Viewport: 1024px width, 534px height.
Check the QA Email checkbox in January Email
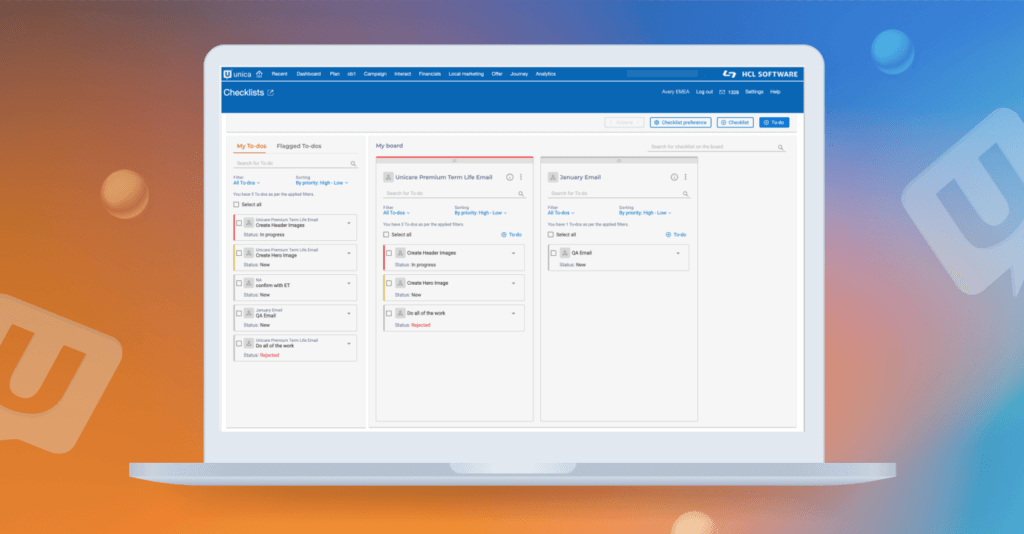click(553, 253)
